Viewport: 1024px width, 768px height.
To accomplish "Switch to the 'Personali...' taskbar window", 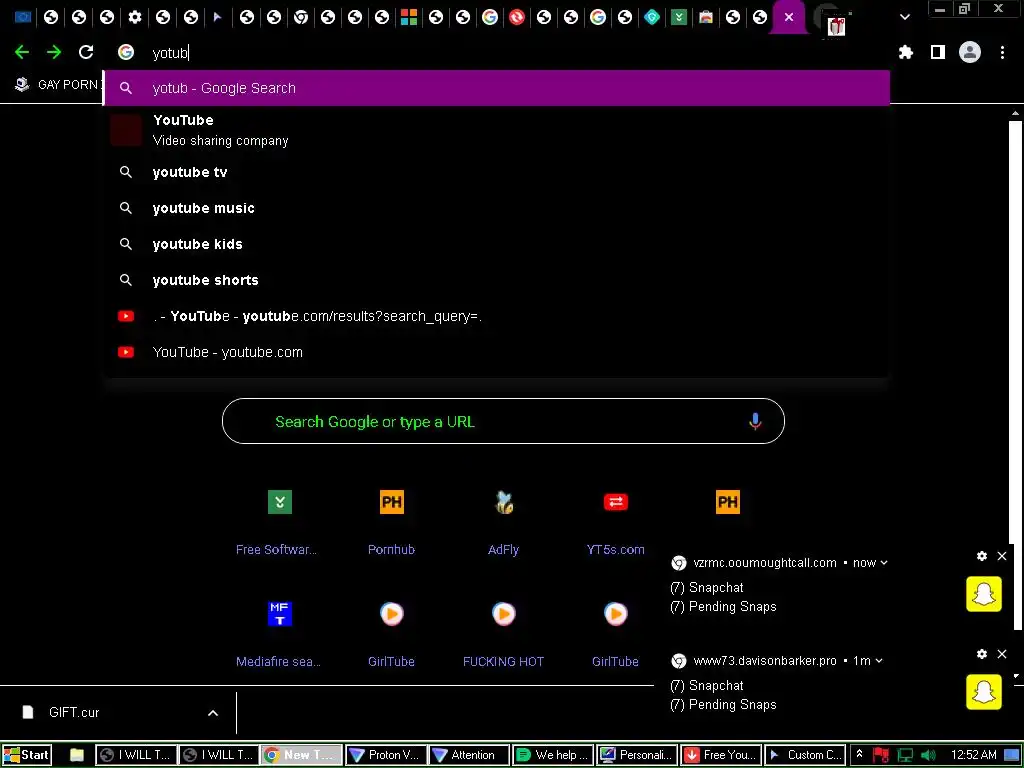I will click(x=636, y=755).
